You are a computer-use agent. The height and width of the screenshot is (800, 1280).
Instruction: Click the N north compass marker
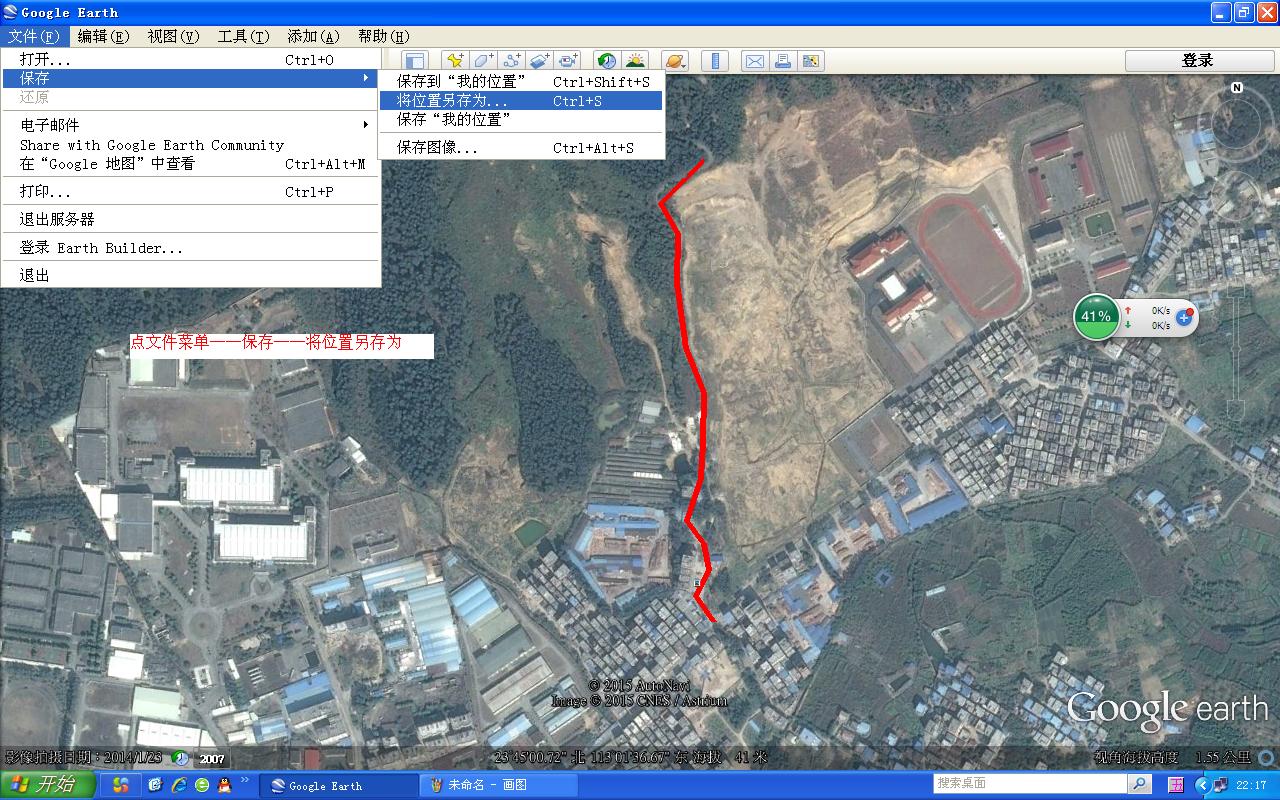point(1237,88)
